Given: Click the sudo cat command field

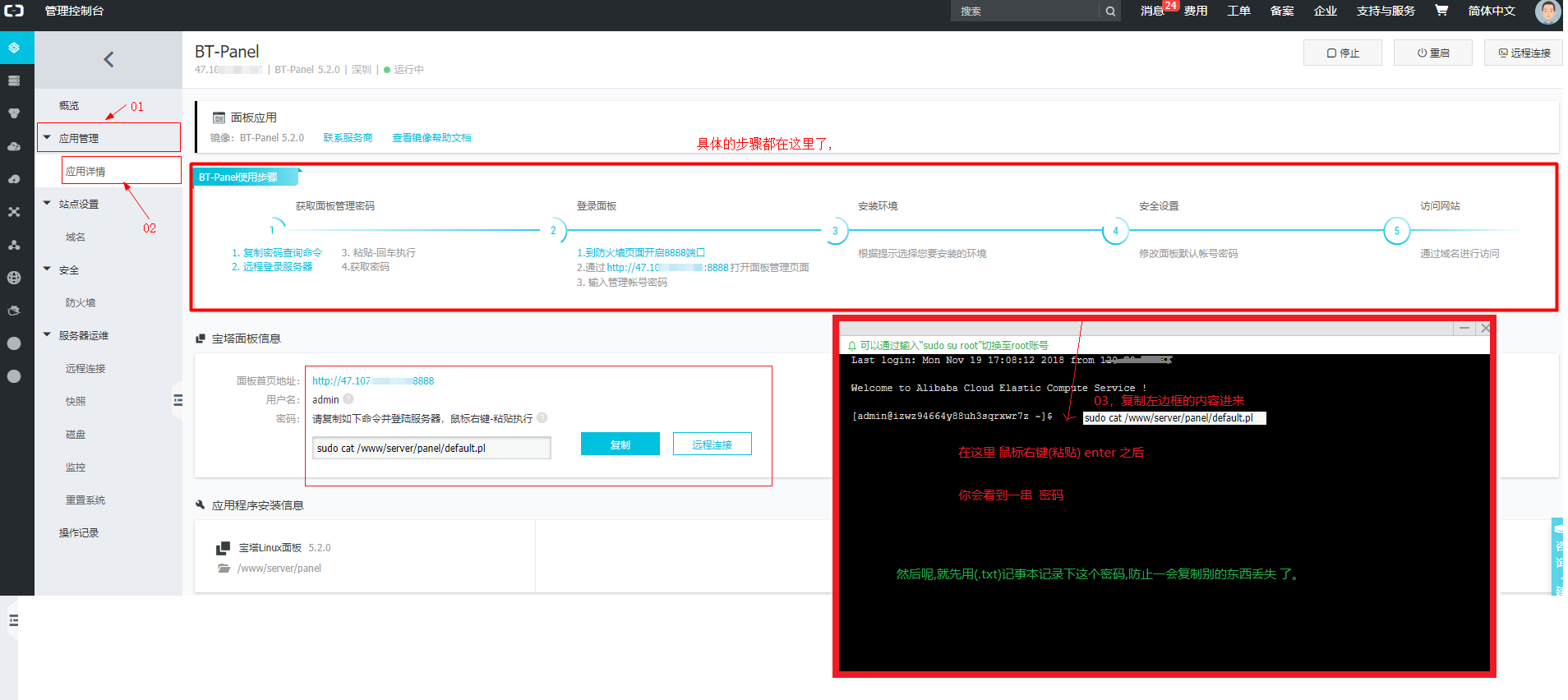Looking at the screenshot, I should coord(431,448).
